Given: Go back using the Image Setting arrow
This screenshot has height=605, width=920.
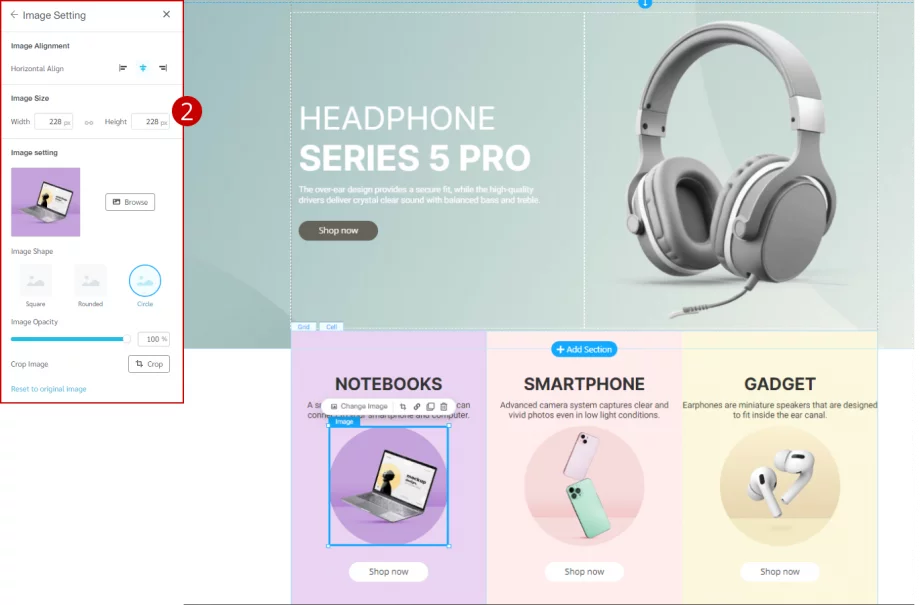Looking at the screenshot, I should click(14, 15).
